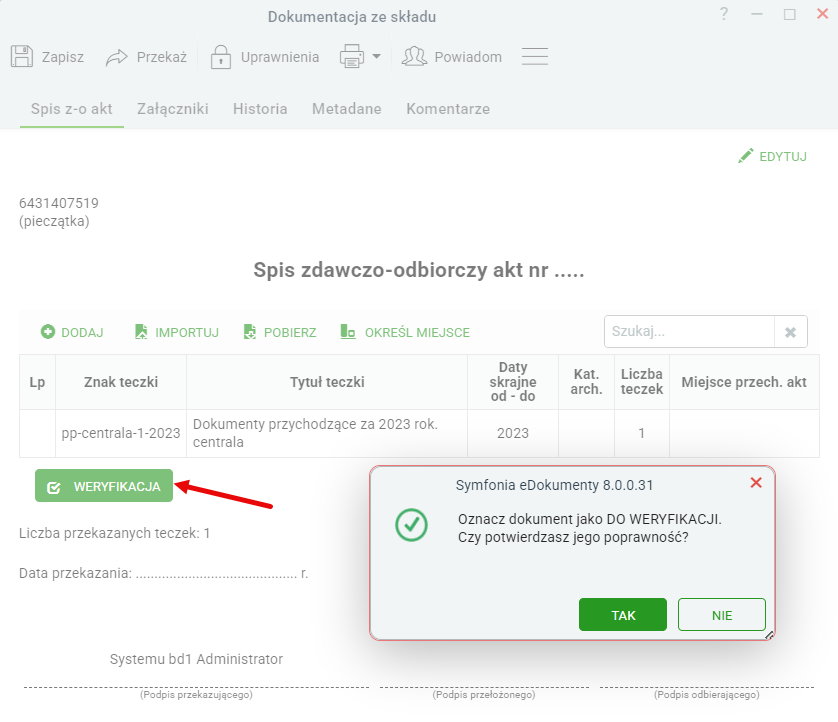Click the IMPORTUJ file icon
Image resolution: width=838 pixels, height=722 pixels.
[x=141, y=332]
